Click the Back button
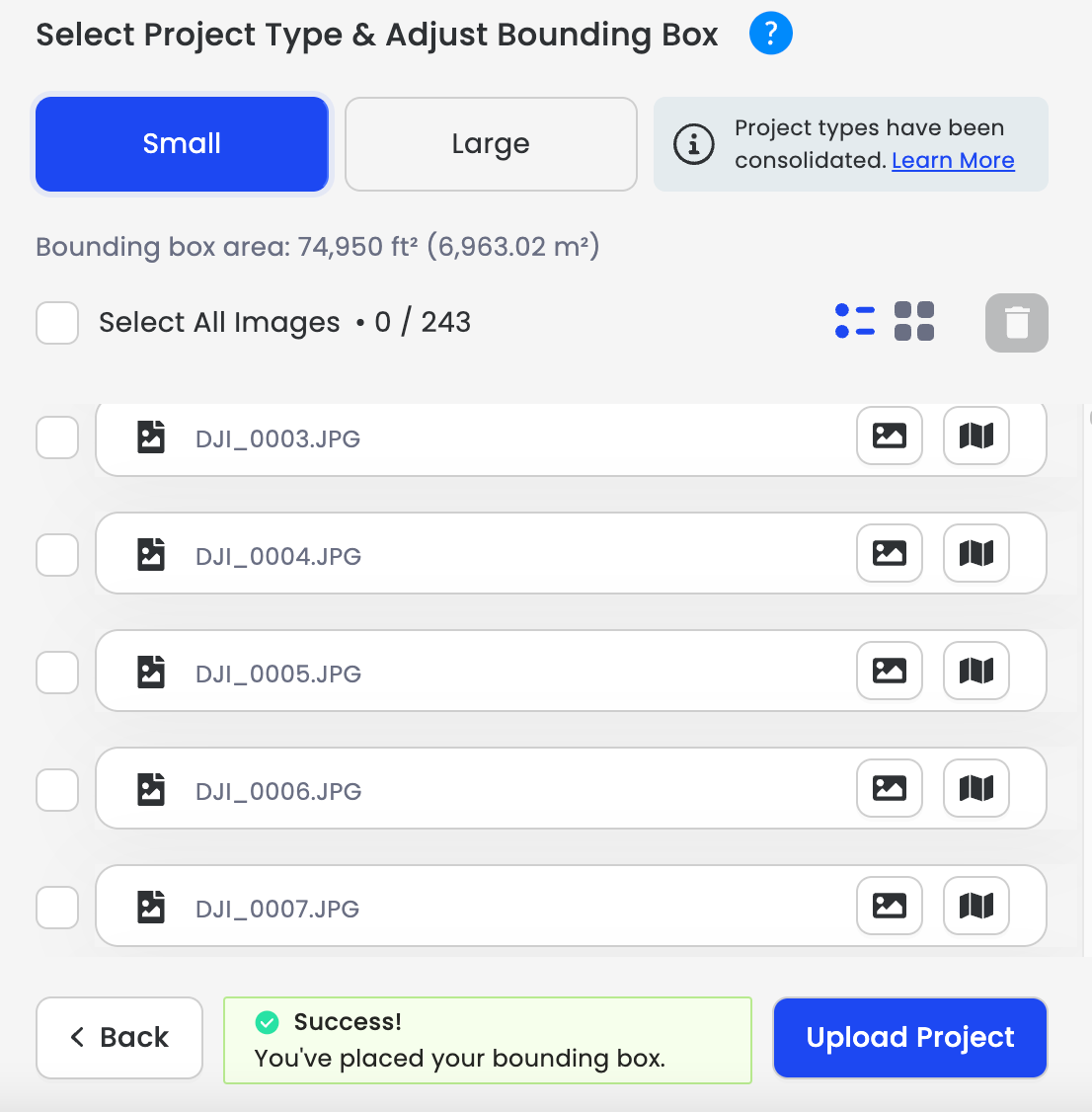 point(119,1038)
